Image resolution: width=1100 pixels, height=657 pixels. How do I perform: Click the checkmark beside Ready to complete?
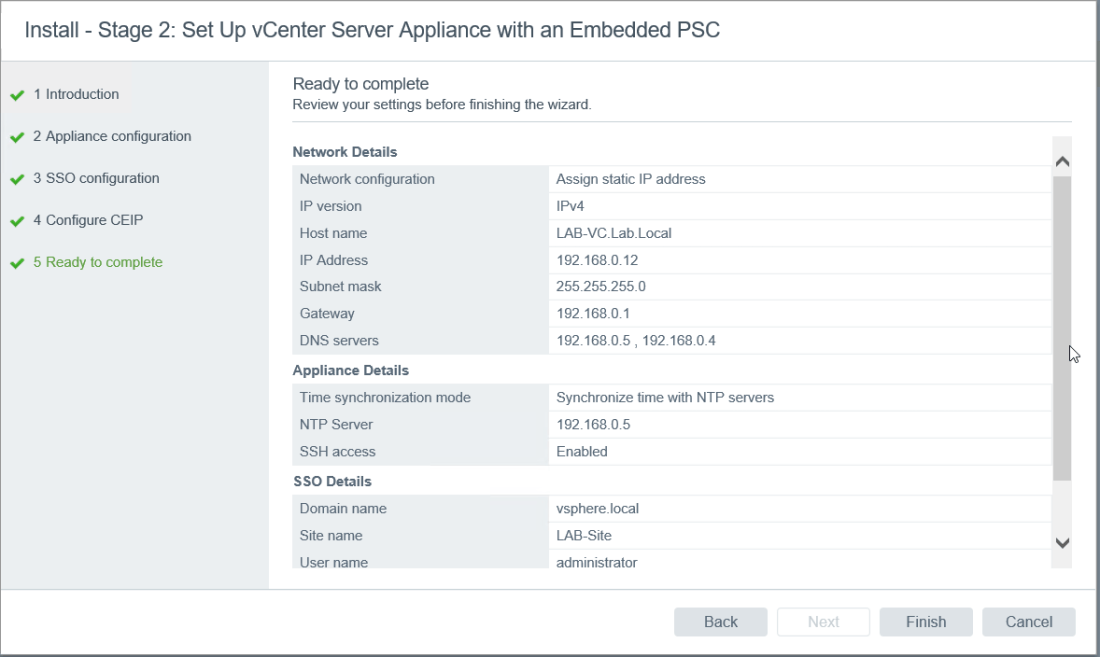point(17,263)
